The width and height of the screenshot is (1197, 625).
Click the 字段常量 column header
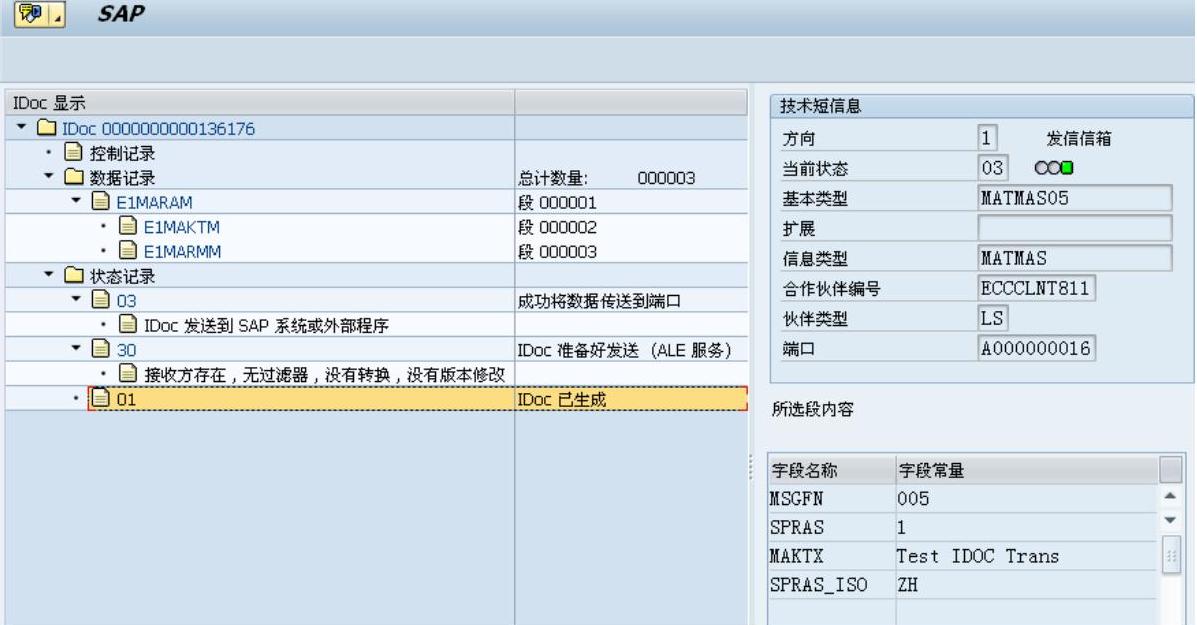(1027, 470)
